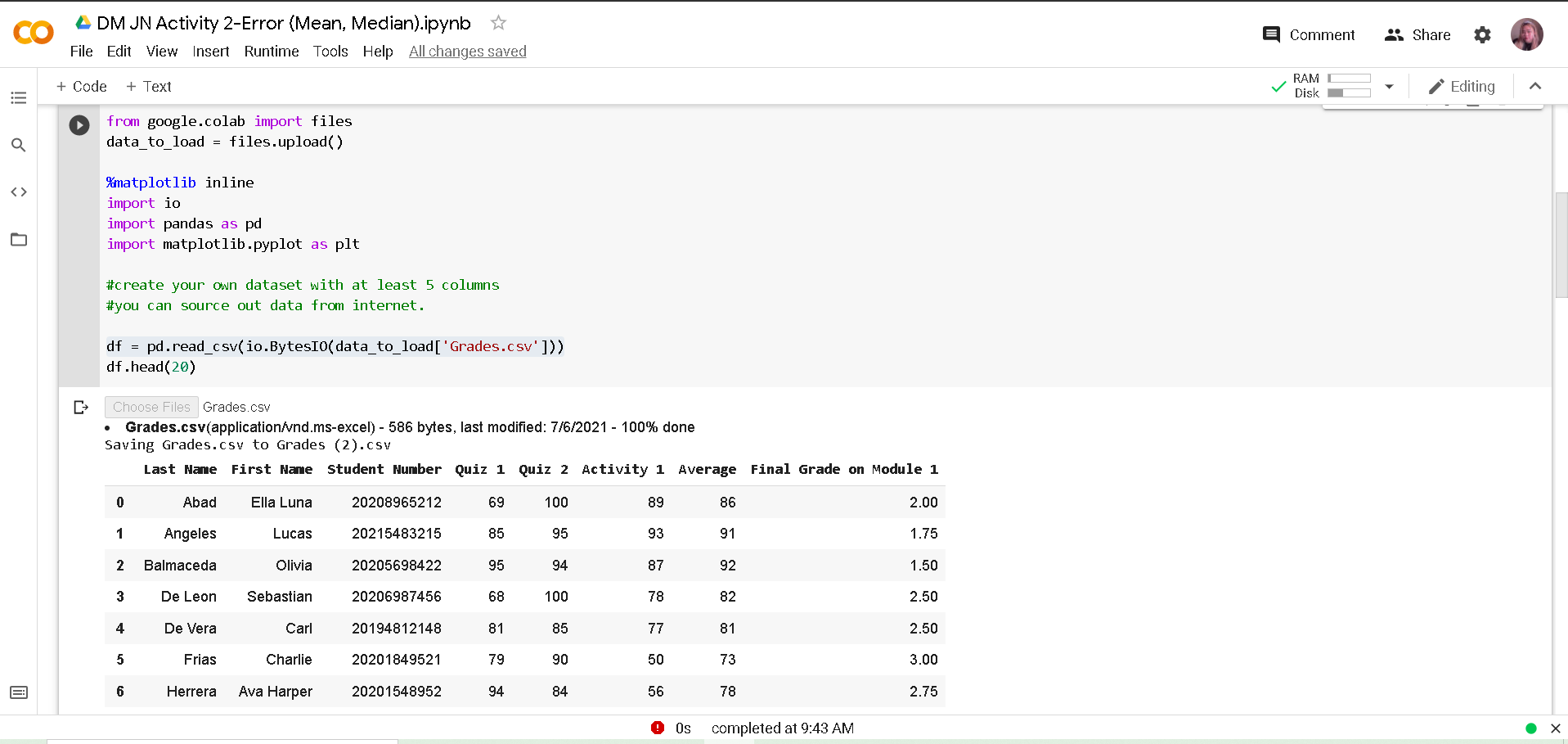Open the code snippets sidebar icon
This screenshot has width=1568, height=744.
click(x=19, y=192)
